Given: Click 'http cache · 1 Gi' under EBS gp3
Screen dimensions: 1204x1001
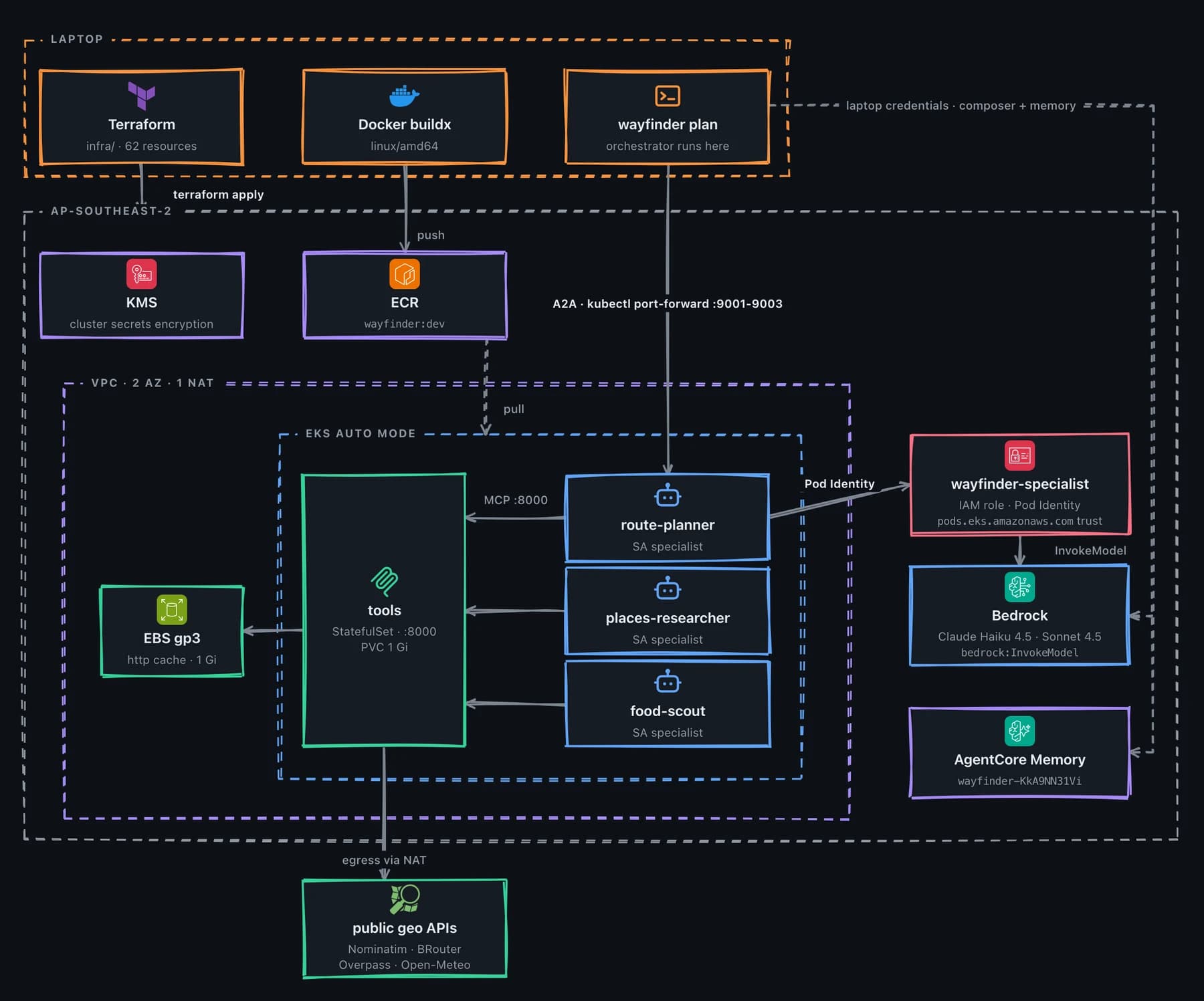Looking at the screenshot, I should tap(172, 659).
